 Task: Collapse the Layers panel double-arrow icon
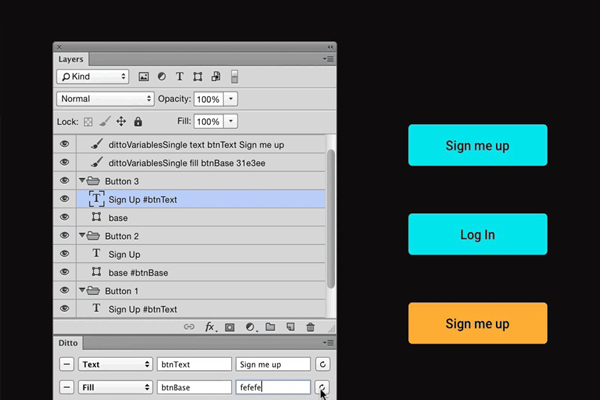[330, 47]
